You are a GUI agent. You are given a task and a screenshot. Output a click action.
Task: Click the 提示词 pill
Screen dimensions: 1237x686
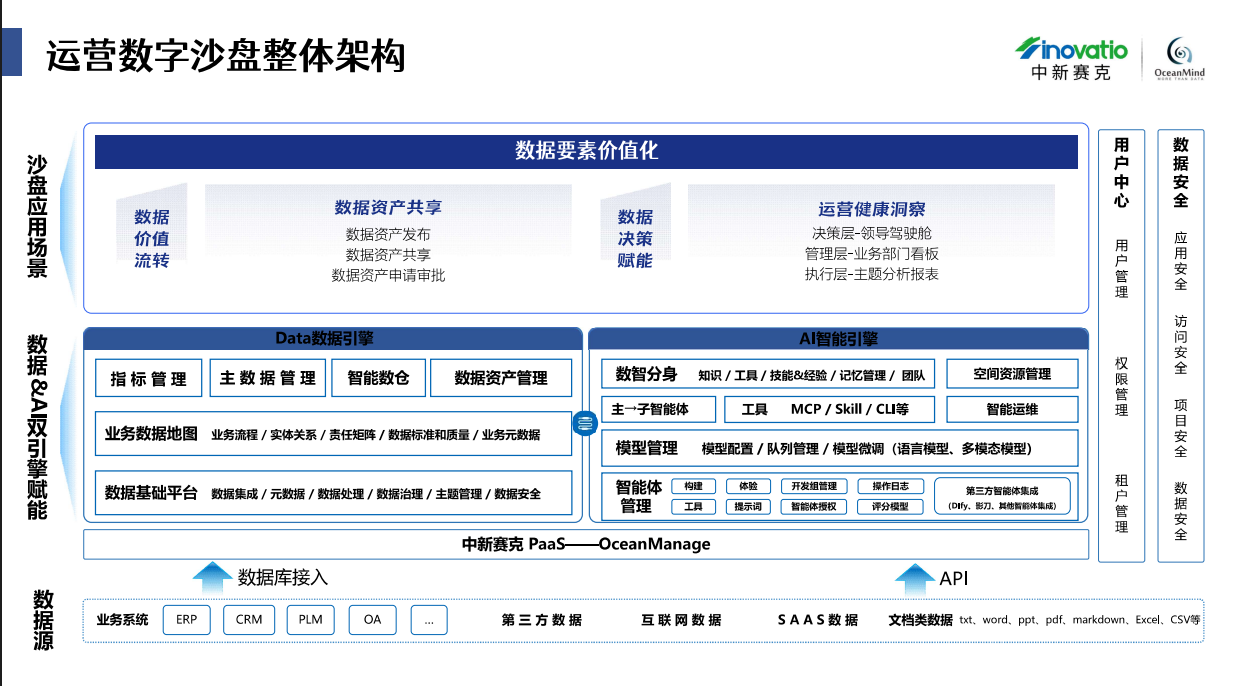pyautogui.click(x=748, y=507)
